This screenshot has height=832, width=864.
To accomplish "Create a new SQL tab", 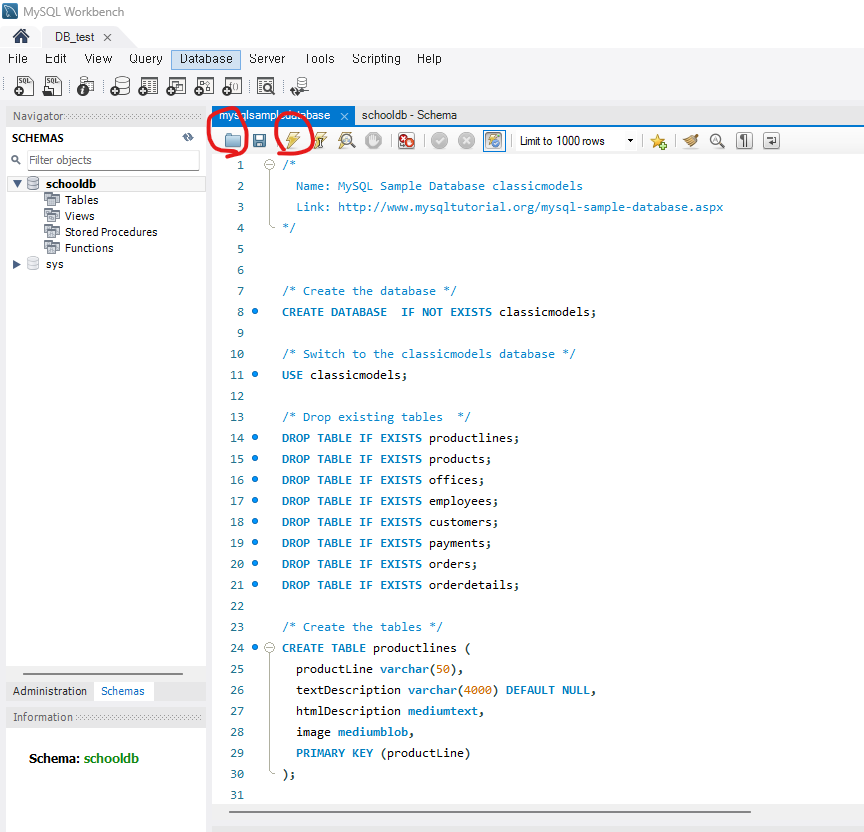I will pos(24,86).
